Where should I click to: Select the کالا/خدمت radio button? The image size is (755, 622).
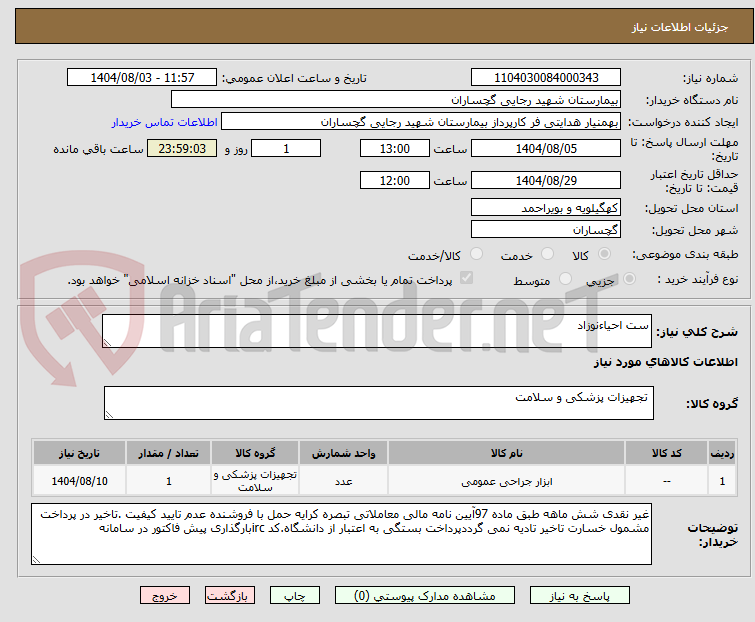(476, 254)
